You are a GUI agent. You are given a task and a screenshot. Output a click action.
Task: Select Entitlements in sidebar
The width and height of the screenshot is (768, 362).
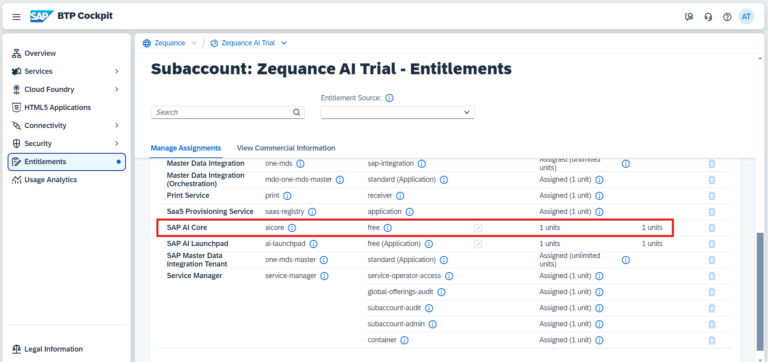(x=67, y=162)
